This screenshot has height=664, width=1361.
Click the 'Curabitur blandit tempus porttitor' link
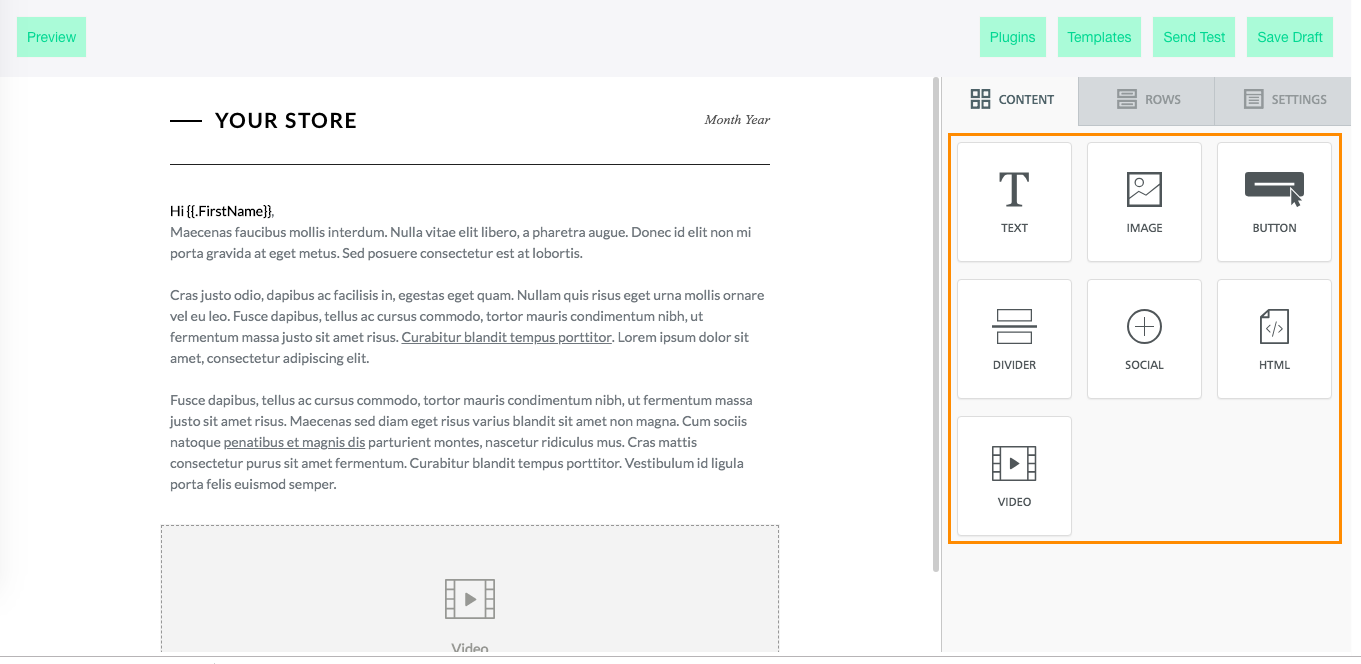point(506,337)
